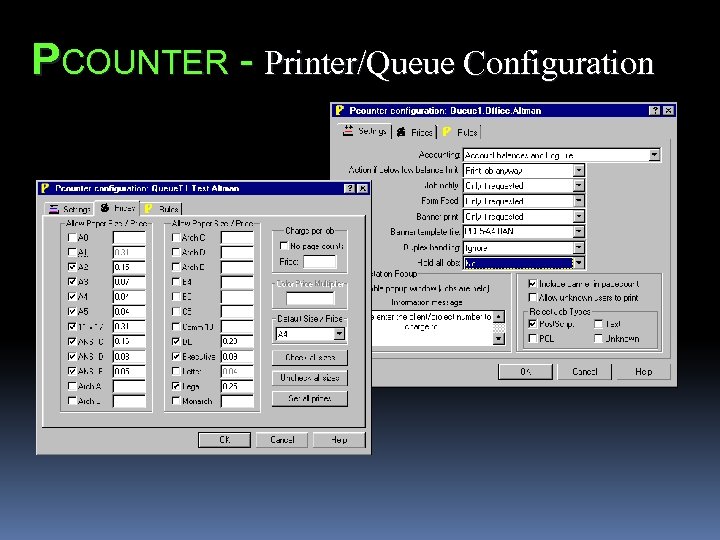Enable the A0 paper size checkbox
This screenshot has width=720, height=540.
click(x=72, y=237)
